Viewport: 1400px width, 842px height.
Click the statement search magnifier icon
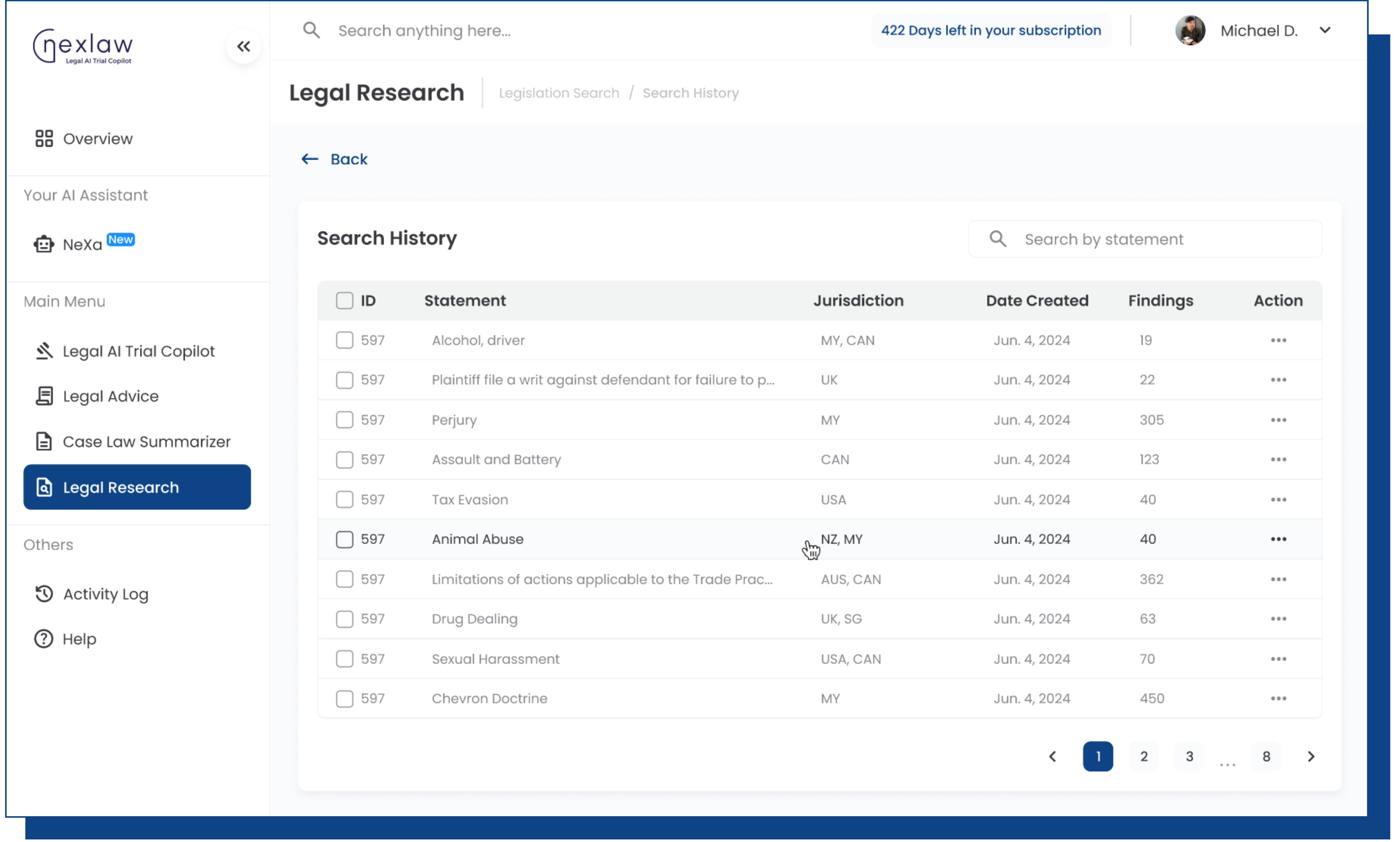tap(997, 239)
